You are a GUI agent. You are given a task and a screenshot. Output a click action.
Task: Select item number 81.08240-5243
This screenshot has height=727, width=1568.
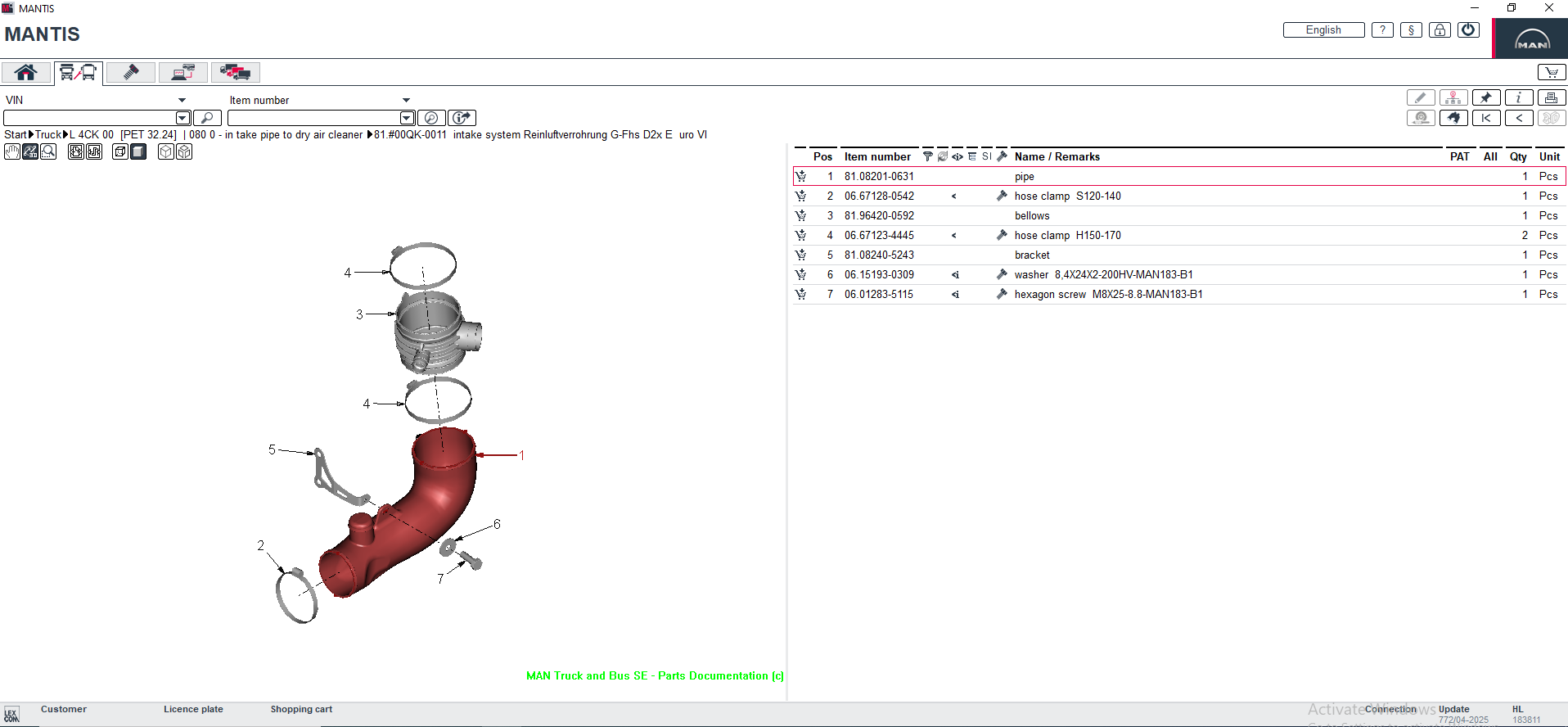(x=879, y=255)
